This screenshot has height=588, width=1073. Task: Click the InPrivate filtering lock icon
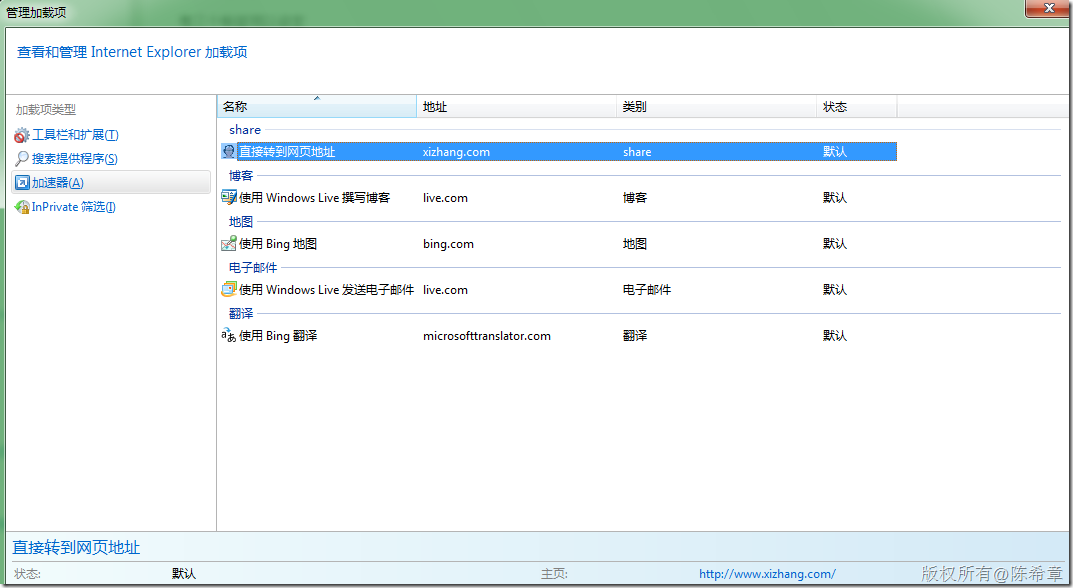pyautogui.click(x=22, y=207)
